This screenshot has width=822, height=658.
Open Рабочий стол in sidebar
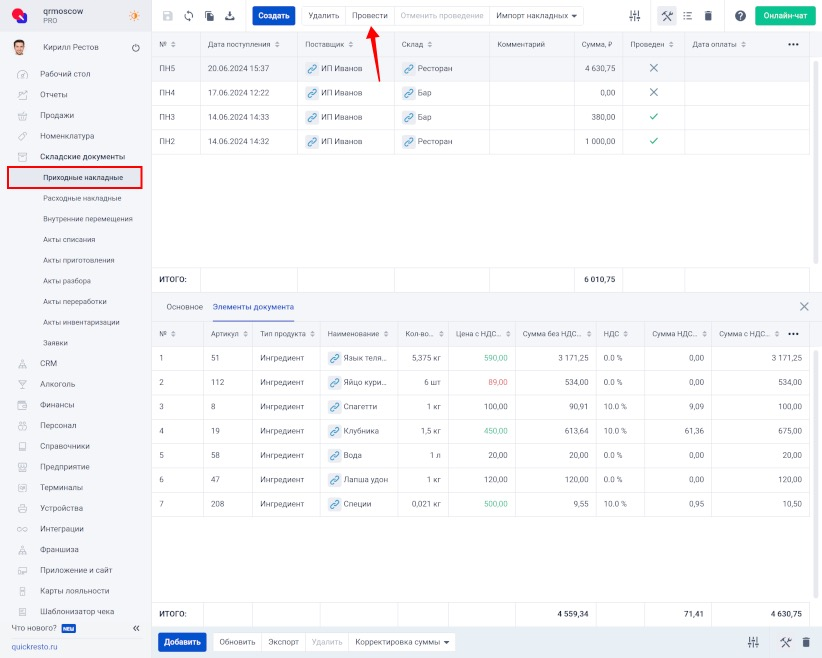click(x=65, y=74)
